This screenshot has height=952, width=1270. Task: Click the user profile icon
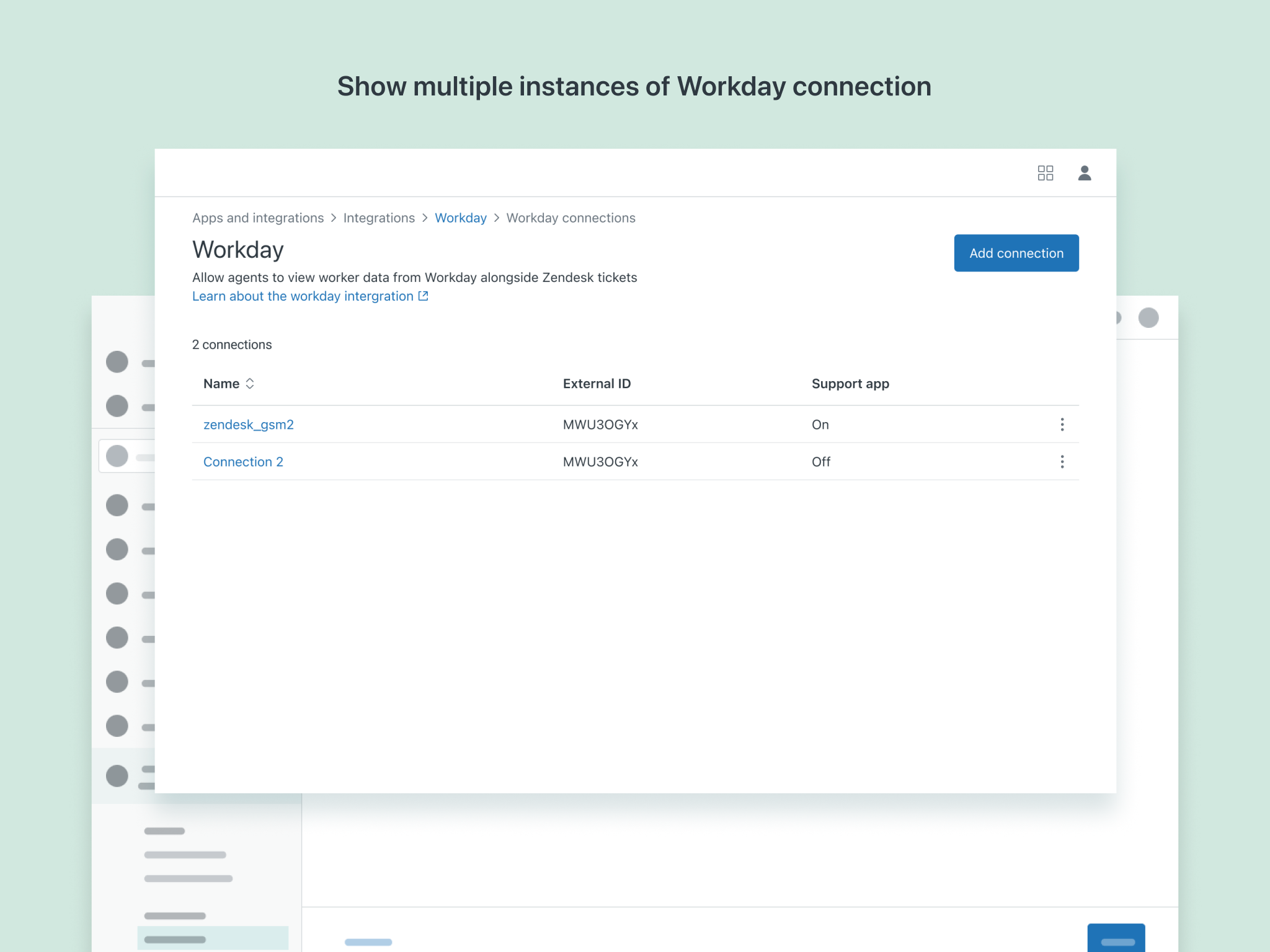[x=1085, y=172]
